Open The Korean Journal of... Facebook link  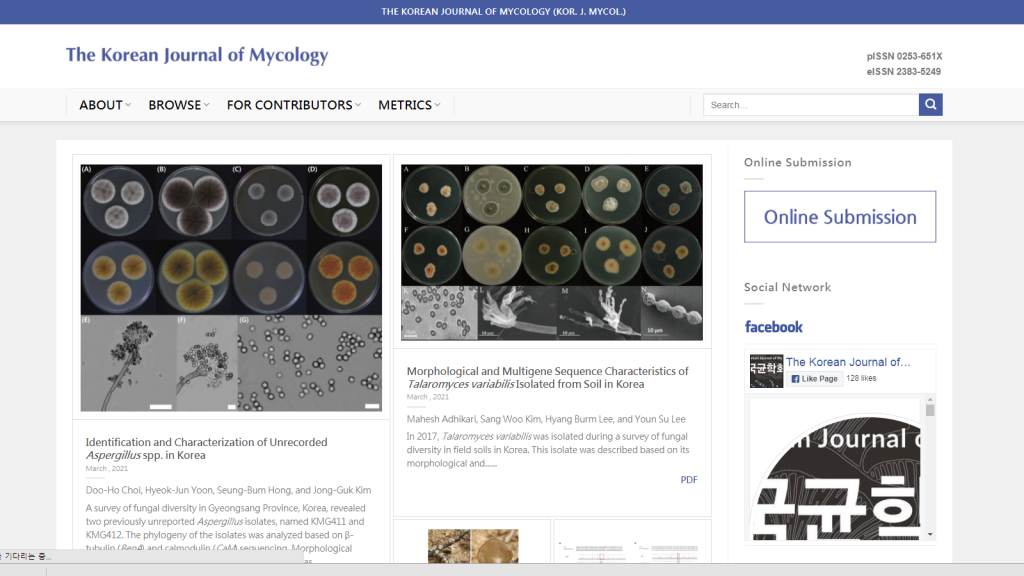(x=848, y=362)
